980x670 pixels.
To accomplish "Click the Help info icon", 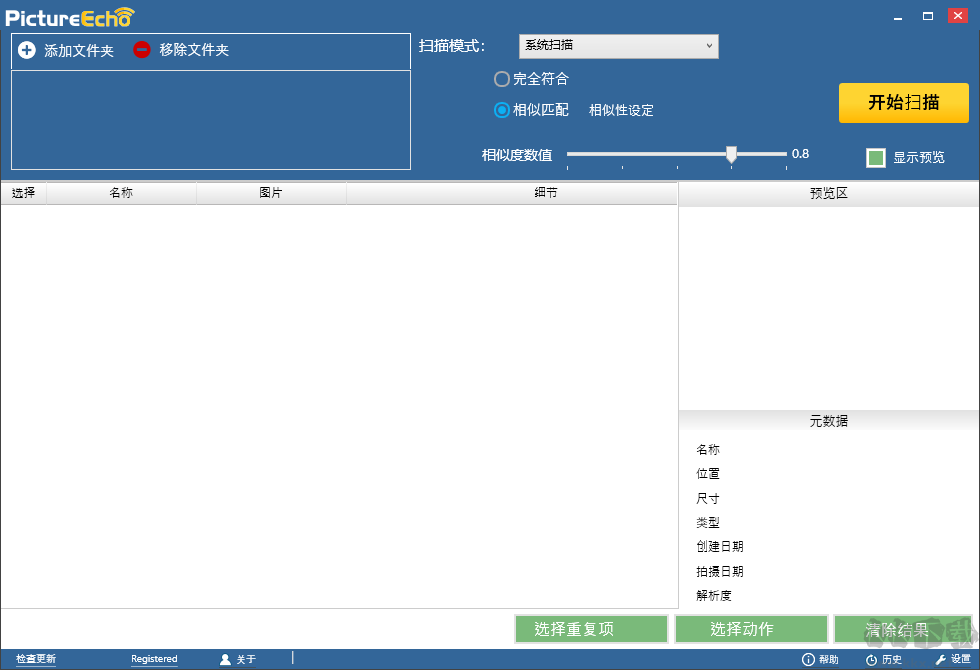I will [808, 659].
